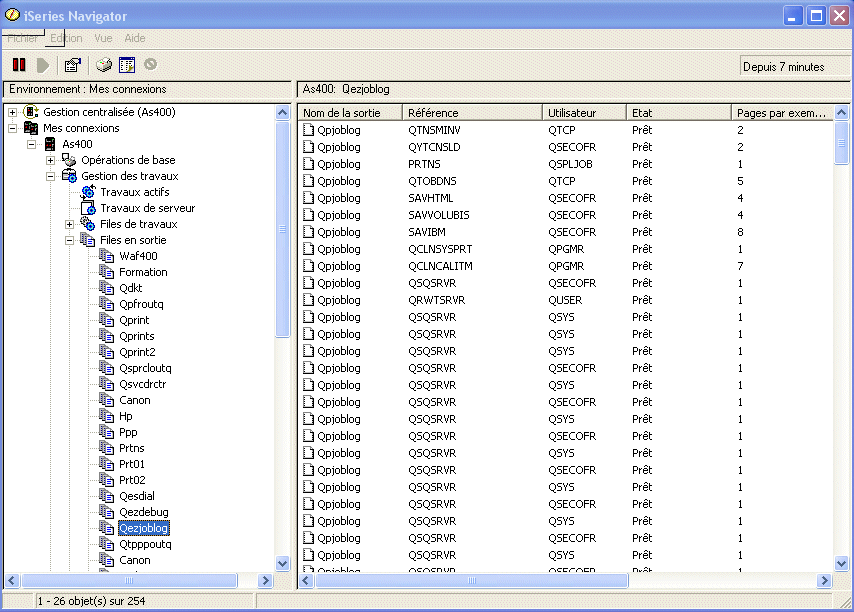This screenshot has width=854, height=612.
Task: Click the list panel horizontal scrollbar thumb
Action: click(472, 580)
